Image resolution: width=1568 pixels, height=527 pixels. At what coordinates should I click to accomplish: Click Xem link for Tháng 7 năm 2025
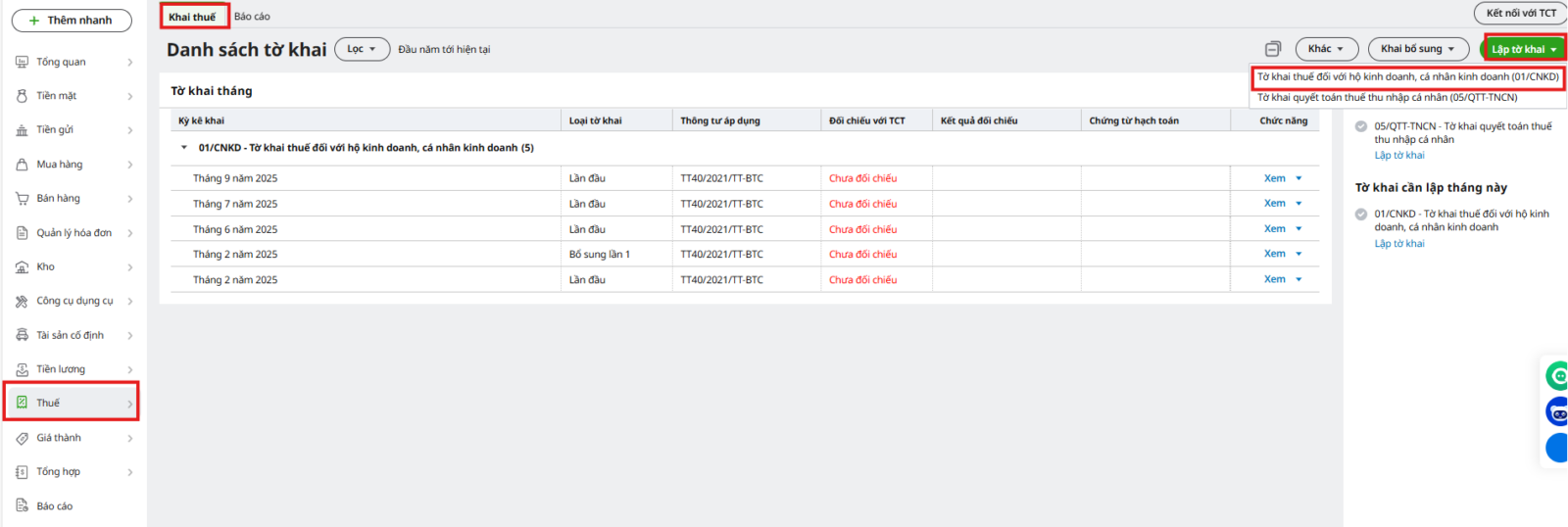click(1274, 204)
